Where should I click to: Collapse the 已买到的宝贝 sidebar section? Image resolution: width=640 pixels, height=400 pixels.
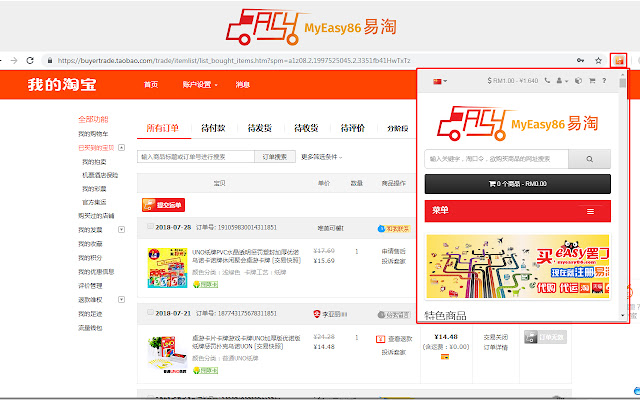[121, 147]
